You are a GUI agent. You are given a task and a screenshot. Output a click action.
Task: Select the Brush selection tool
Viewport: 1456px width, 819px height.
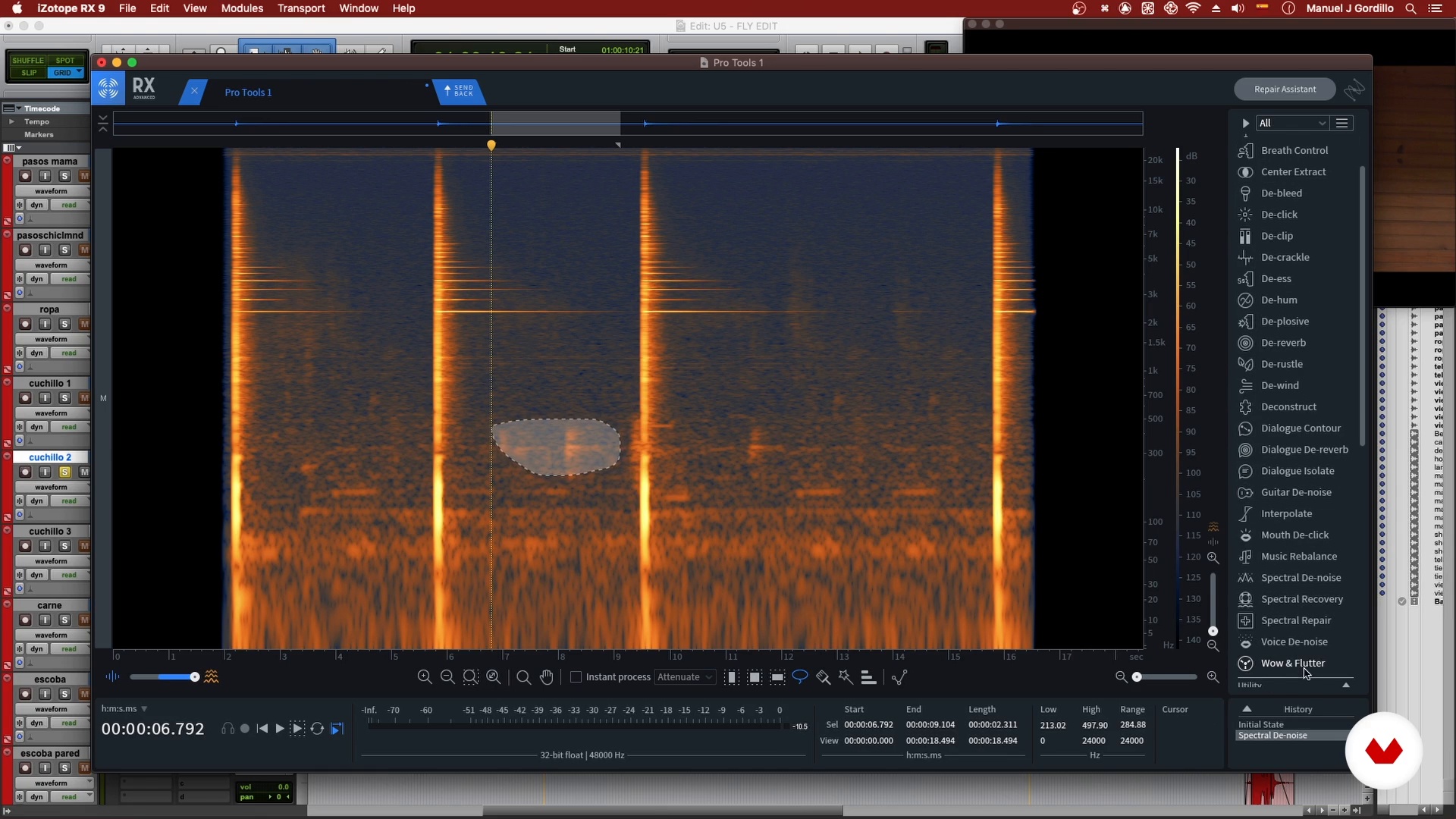(824, 676)
